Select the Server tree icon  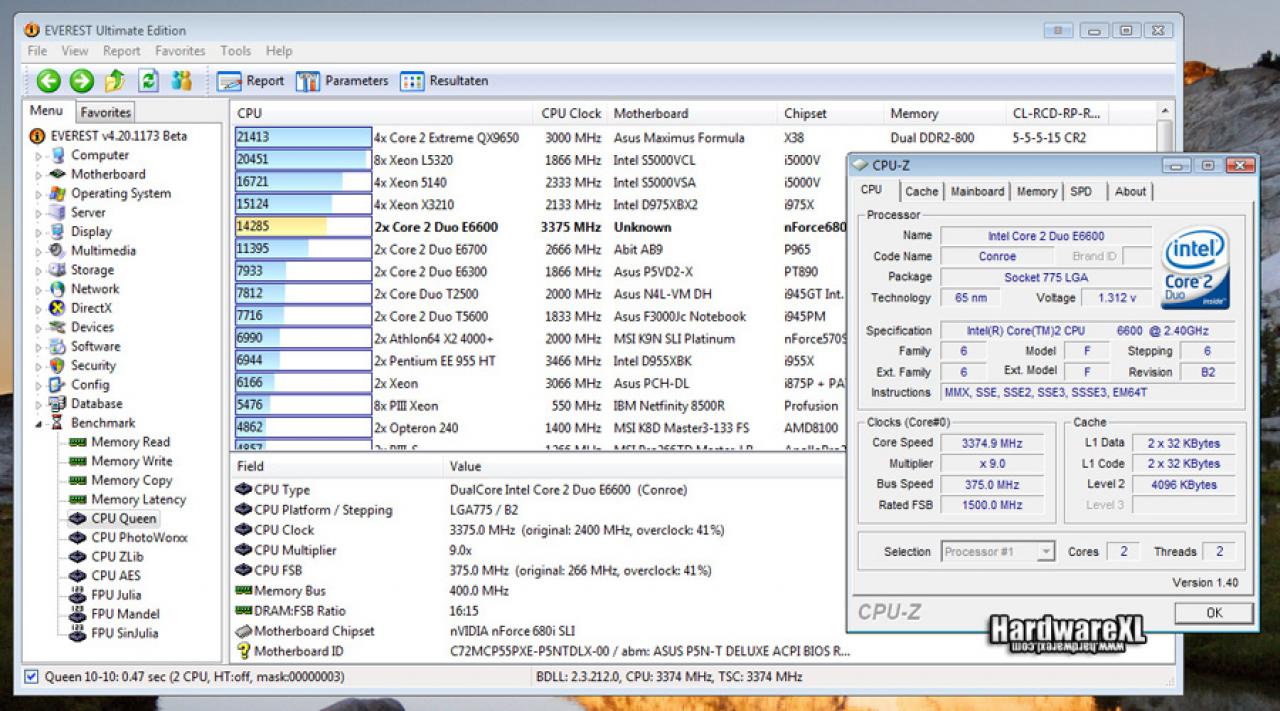[58, 212]
